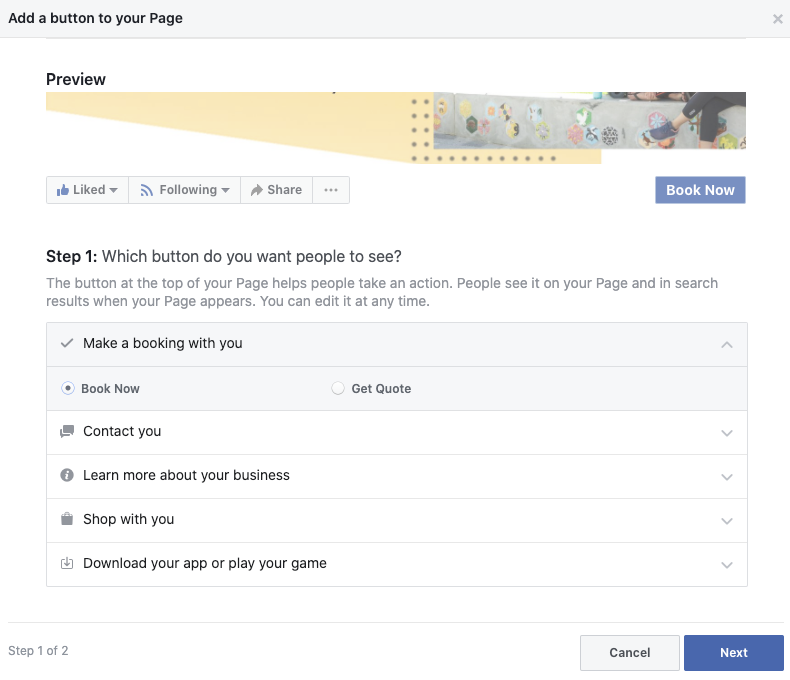The image size is (790, 680).
Task: Click the Make a booking with you label
Action: [163, 343]
